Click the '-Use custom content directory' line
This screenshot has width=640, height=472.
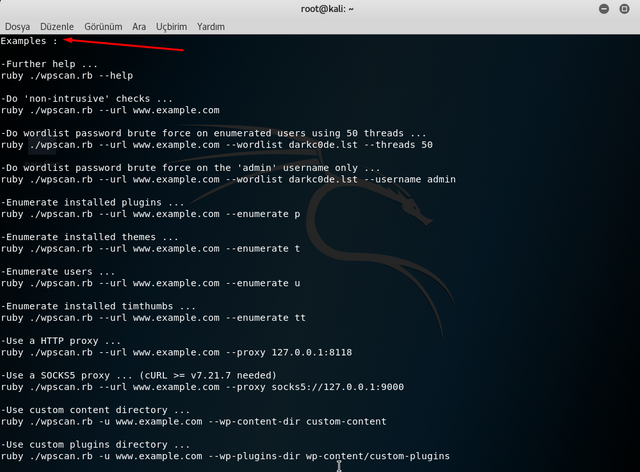click(x=95, y=410)
